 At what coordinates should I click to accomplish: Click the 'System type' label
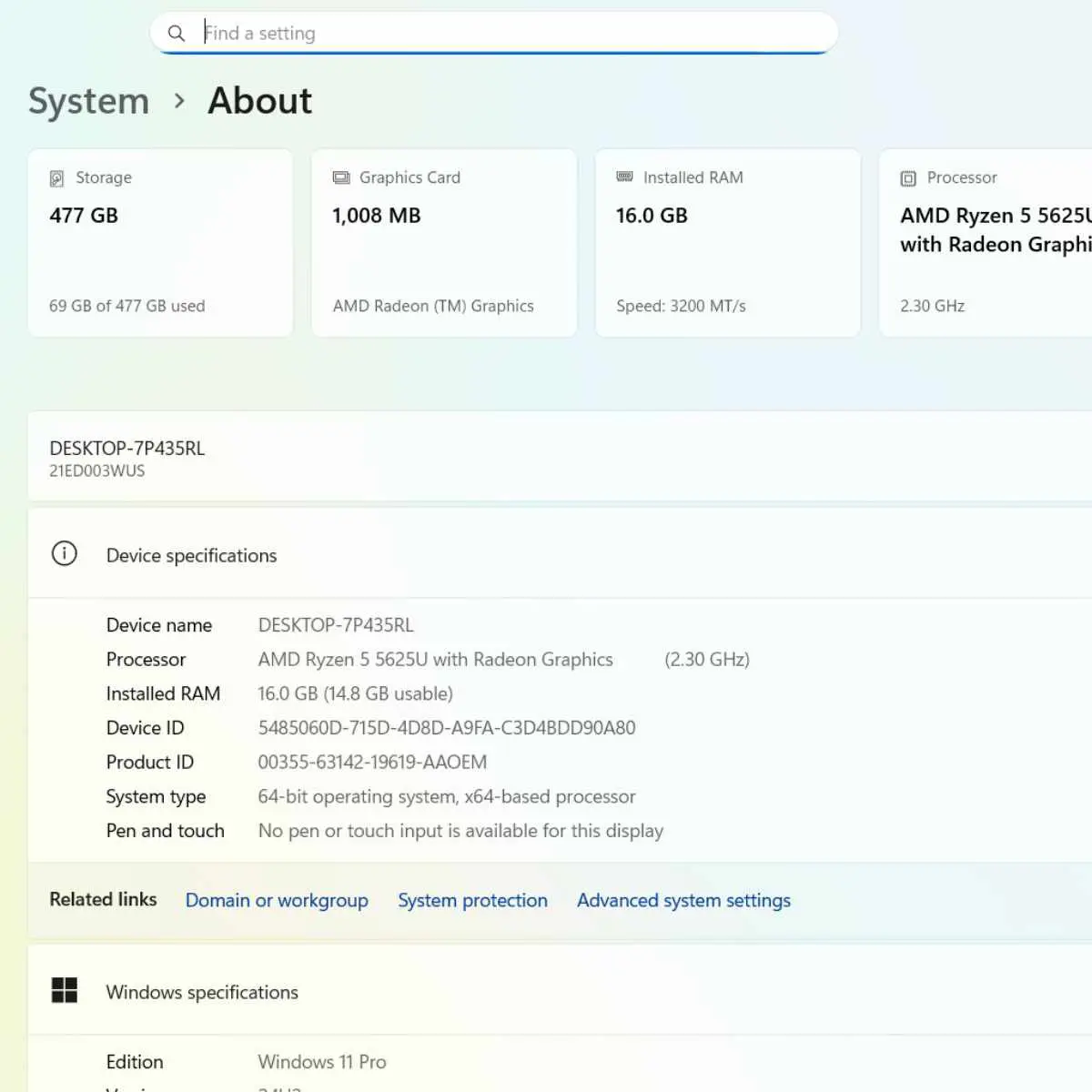[156, 796]
